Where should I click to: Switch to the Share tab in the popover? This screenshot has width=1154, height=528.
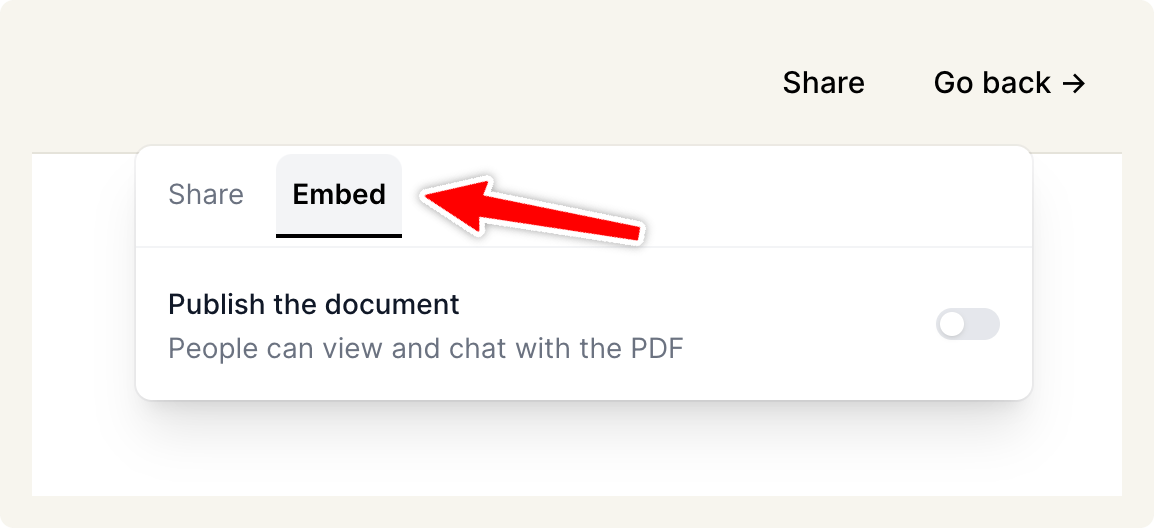tap(206, 194)
